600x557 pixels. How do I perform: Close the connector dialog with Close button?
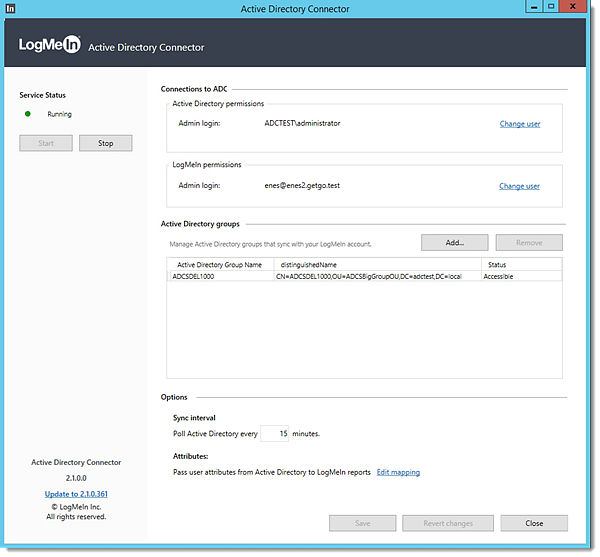(x=534, y=523)
